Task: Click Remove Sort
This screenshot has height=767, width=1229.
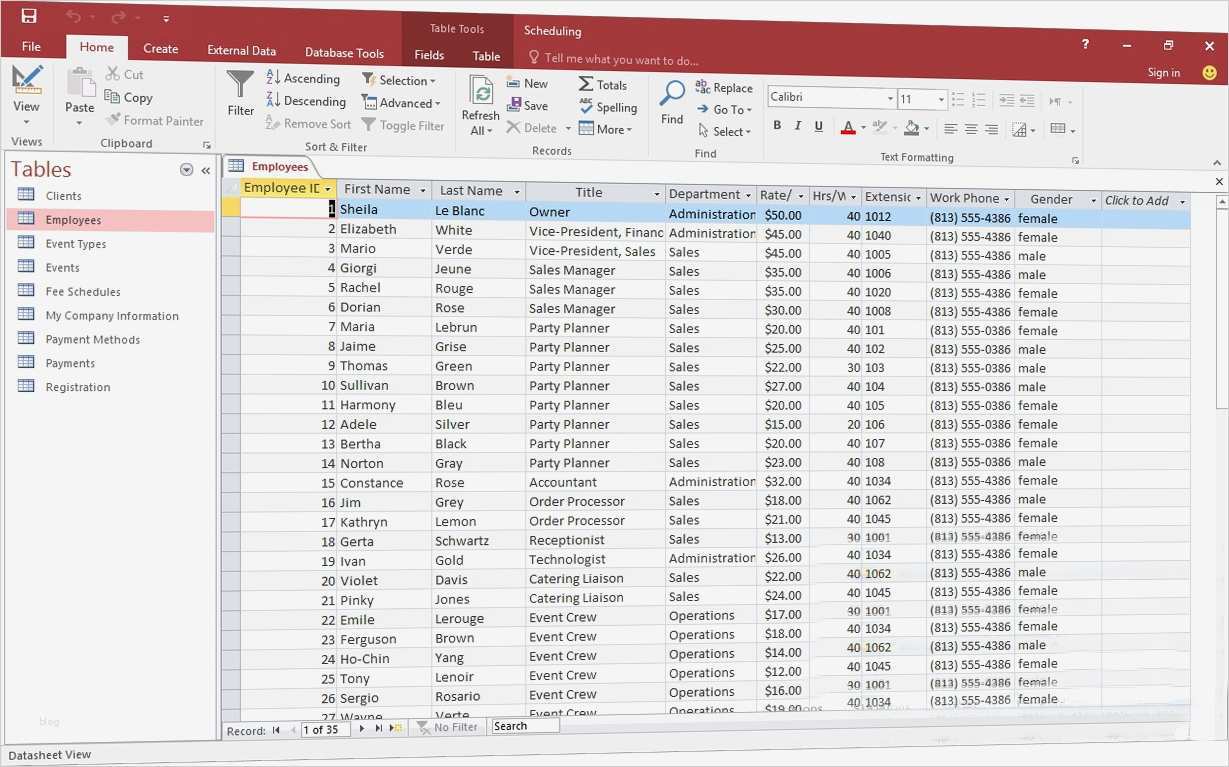Action: 308,124
